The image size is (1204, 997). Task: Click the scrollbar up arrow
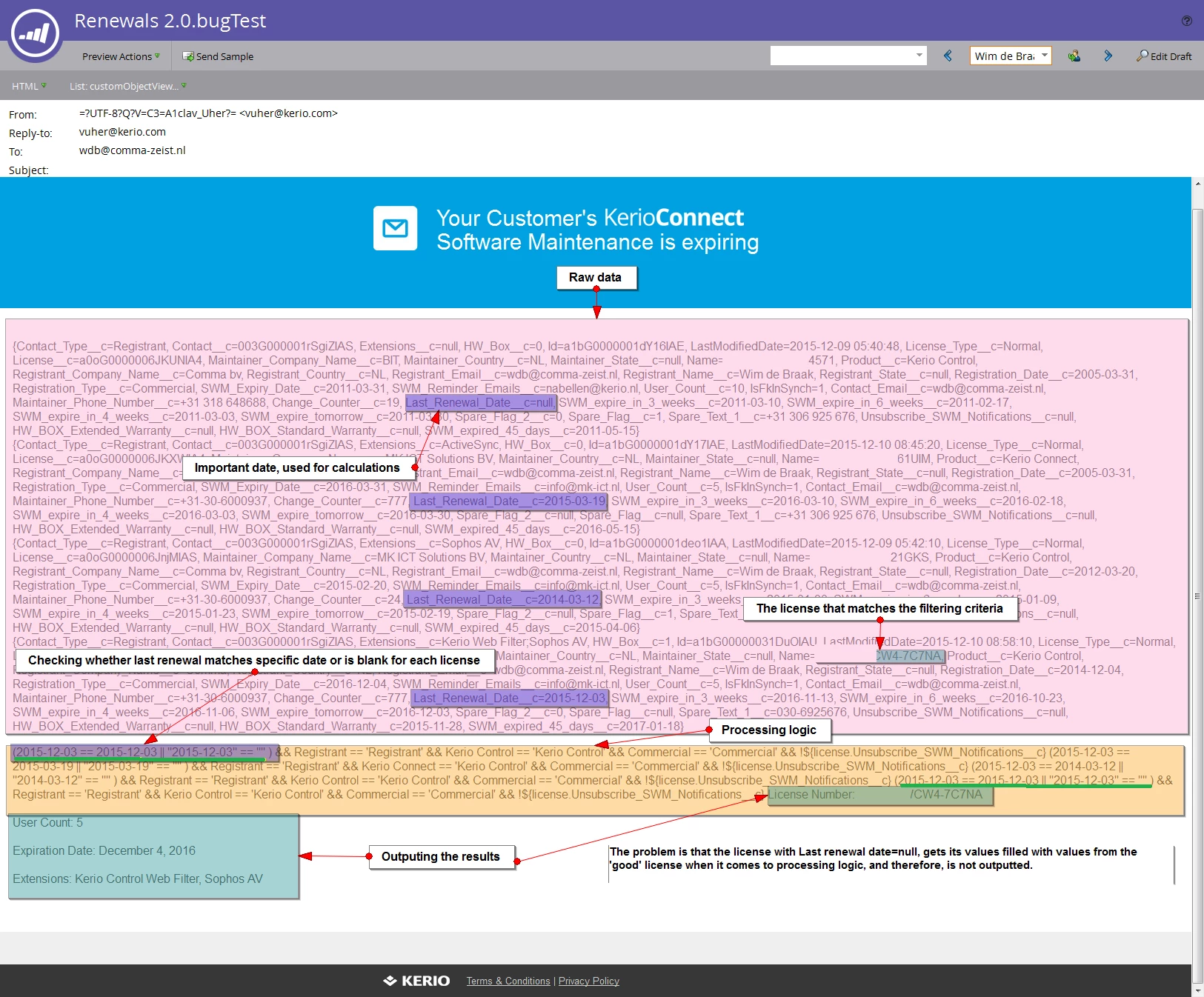click(1197, 184)
